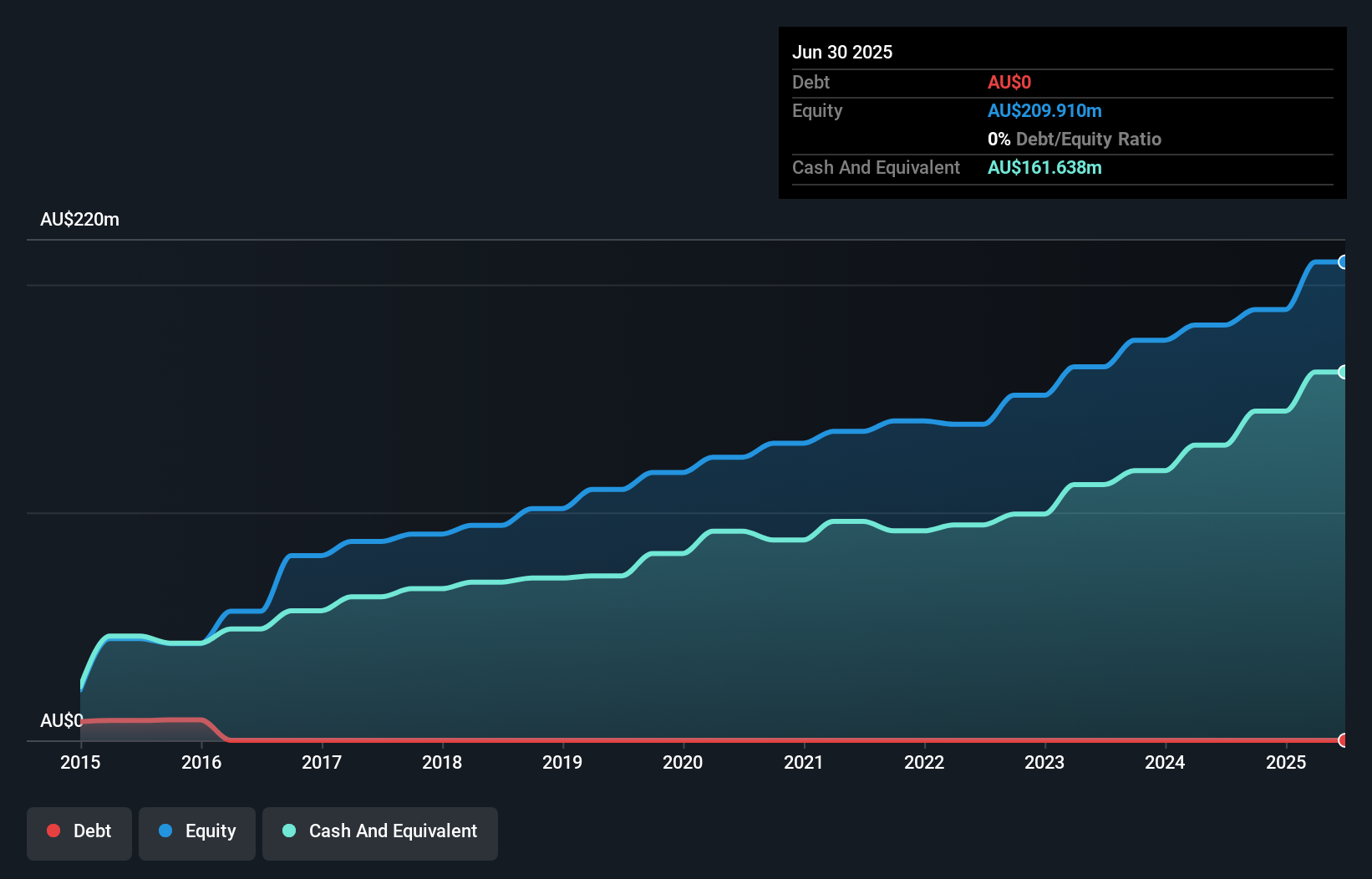Click the red Debt legend dot
1372x879 pixels.
53,831
